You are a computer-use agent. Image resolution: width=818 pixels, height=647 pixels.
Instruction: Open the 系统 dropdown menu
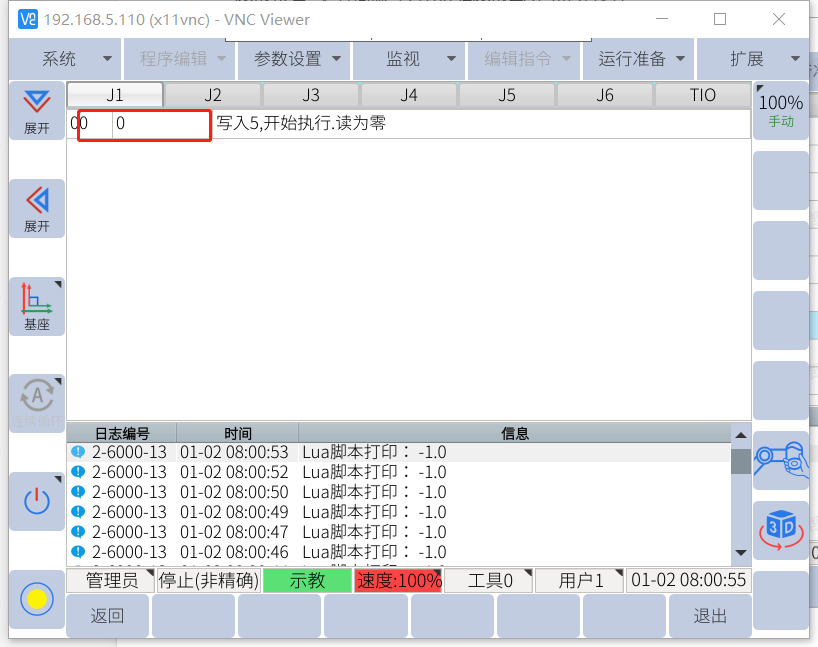click(65, 59)
